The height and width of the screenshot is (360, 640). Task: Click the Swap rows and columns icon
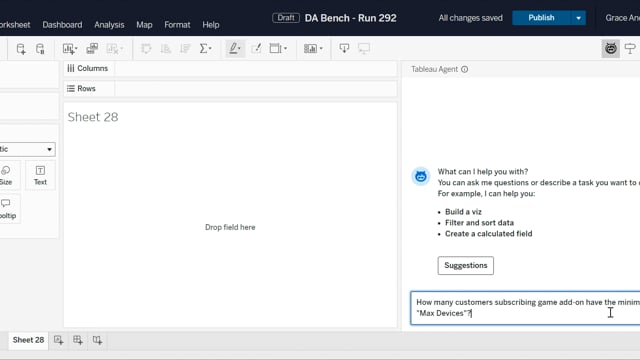tap(146, 49)
